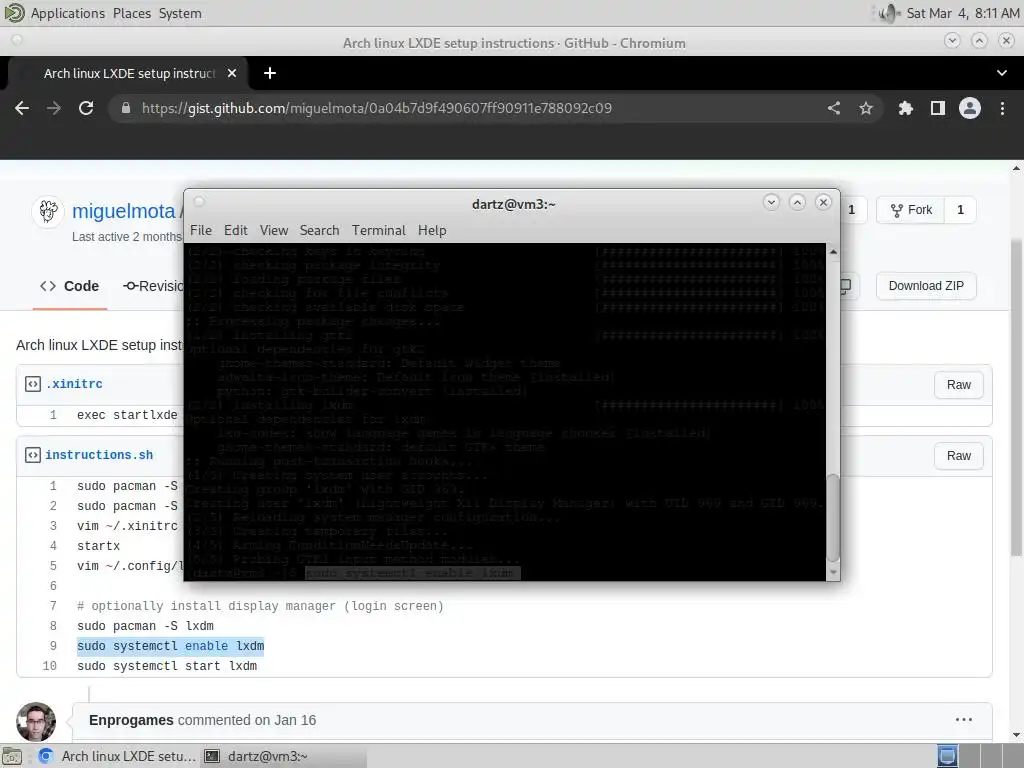This screenshot has width=1024, height=768.
Task: Open the Chromium extensions puzzle icon
Action: 905,108
